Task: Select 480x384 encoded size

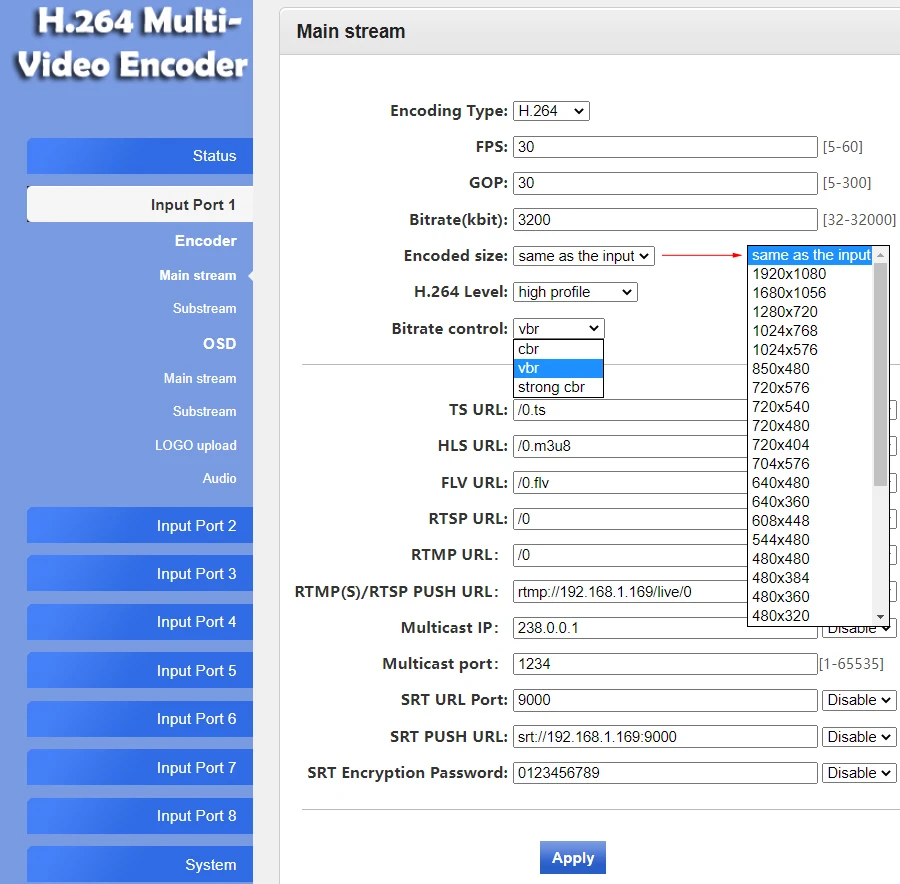Action: click(810, 577)
